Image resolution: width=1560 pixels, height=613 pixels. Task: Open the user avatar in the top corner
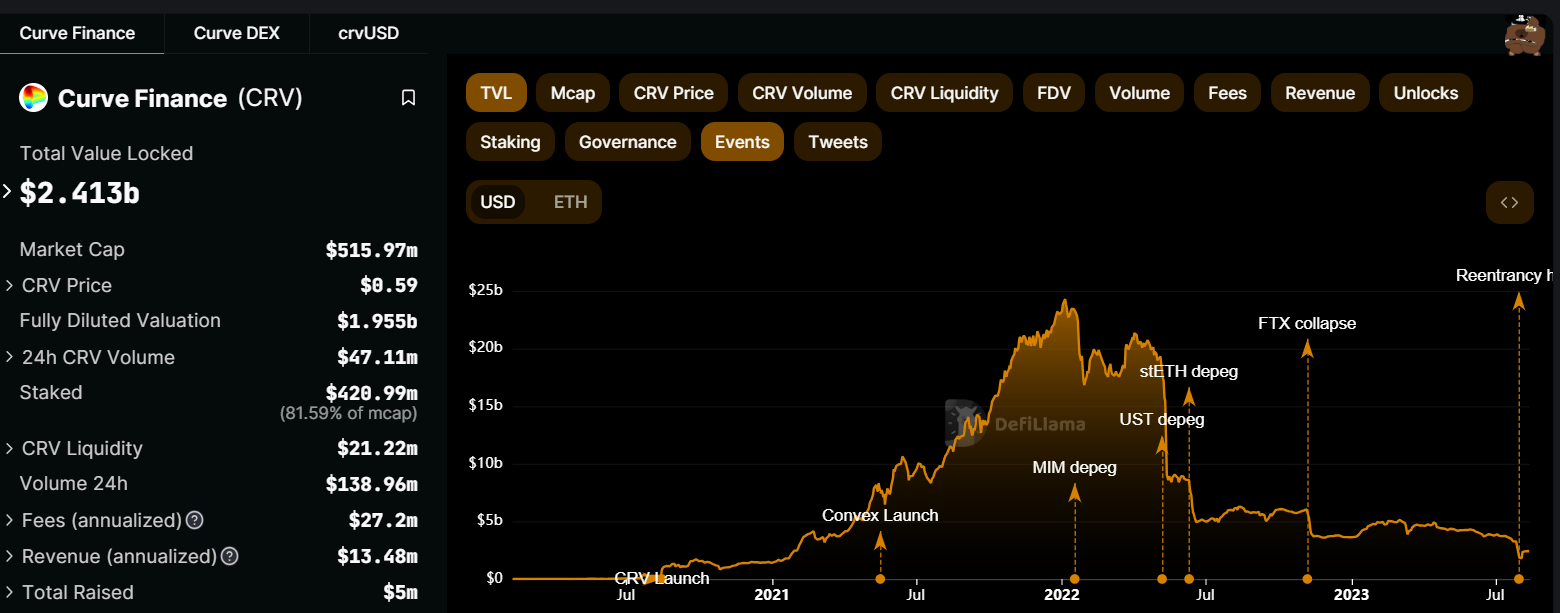click(1526, 35)
